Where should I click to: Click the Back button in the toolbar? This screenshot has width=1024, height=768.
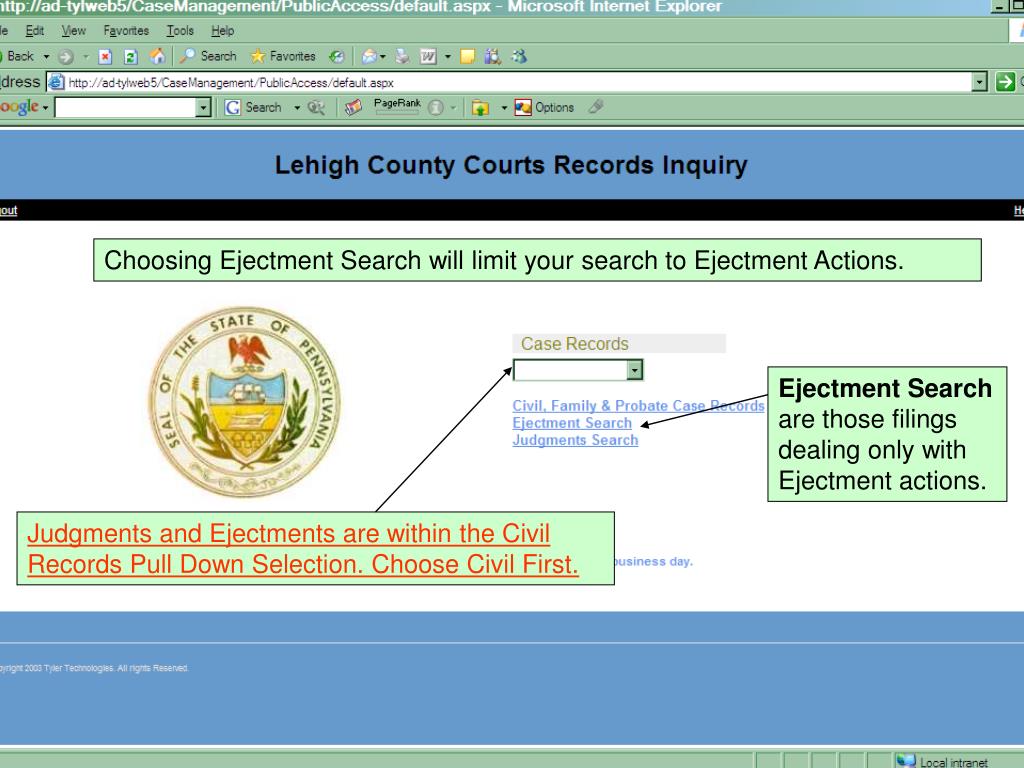(18, 56)
